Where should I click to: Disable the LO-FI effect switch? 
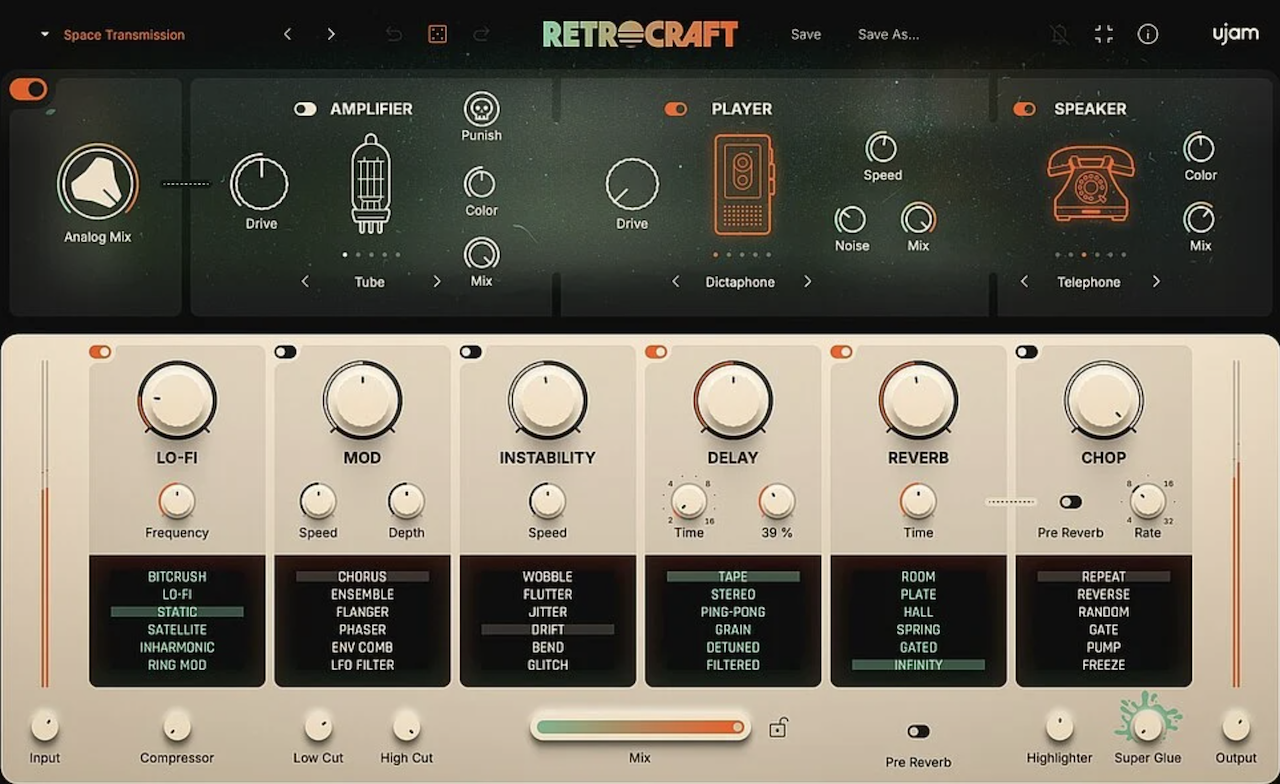pos(100,352)
